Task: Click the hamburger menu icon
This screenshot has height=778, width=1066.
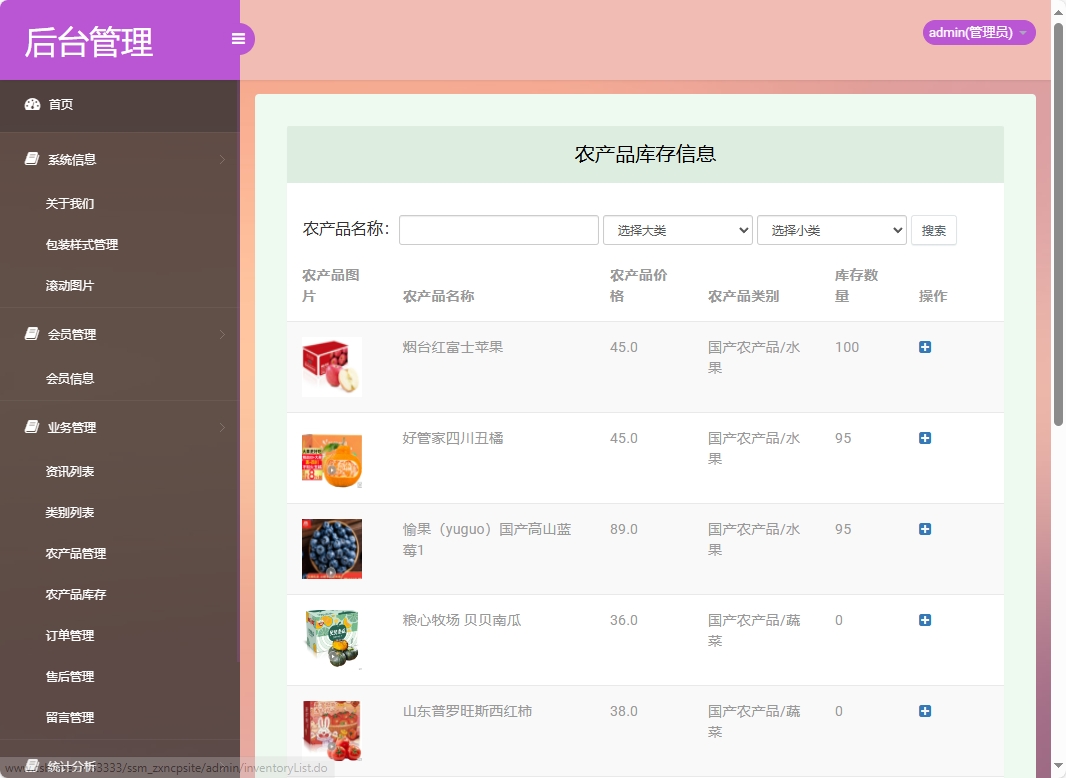Action: (238, 38)
